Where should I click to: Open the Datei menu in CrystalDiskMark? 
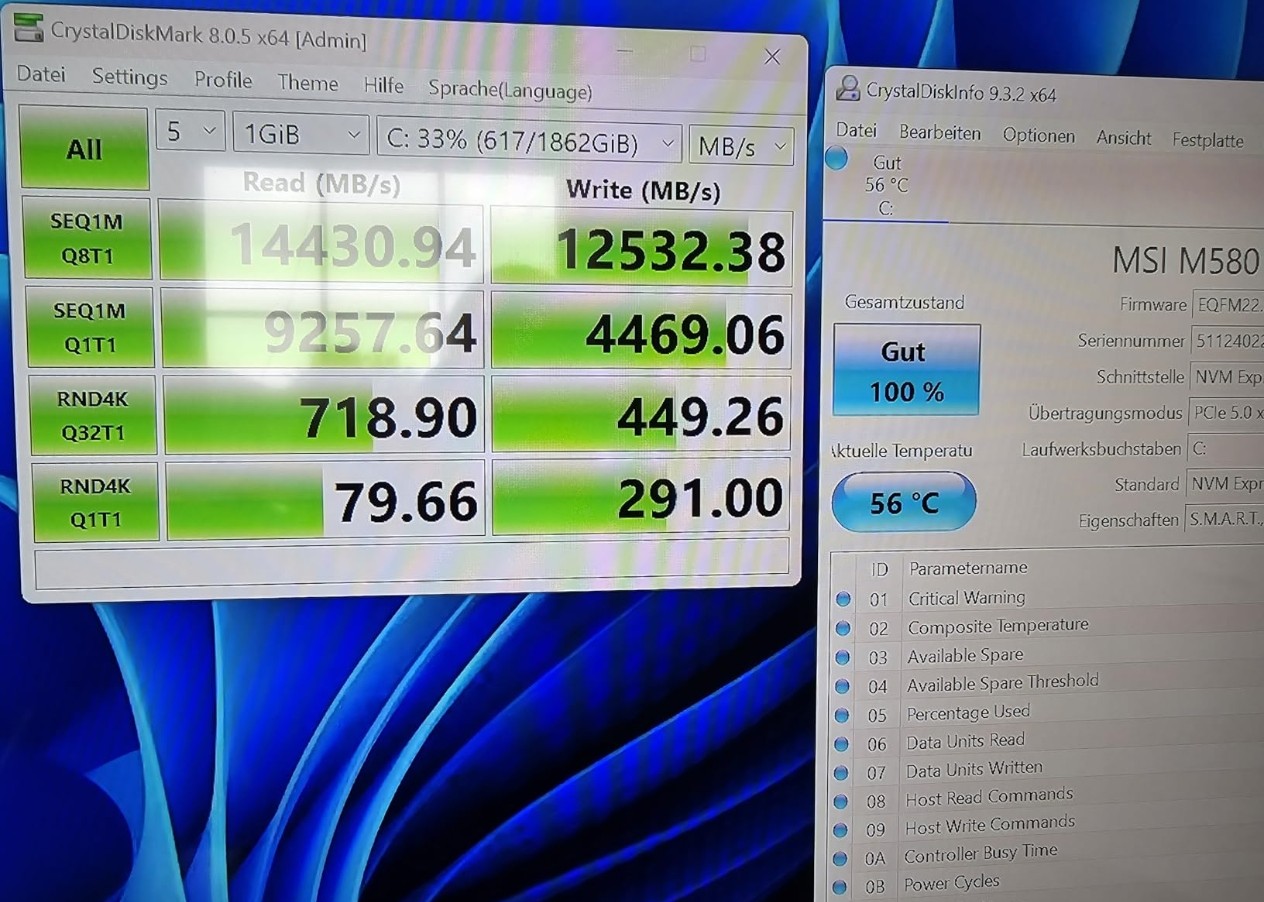coord(41,74)
